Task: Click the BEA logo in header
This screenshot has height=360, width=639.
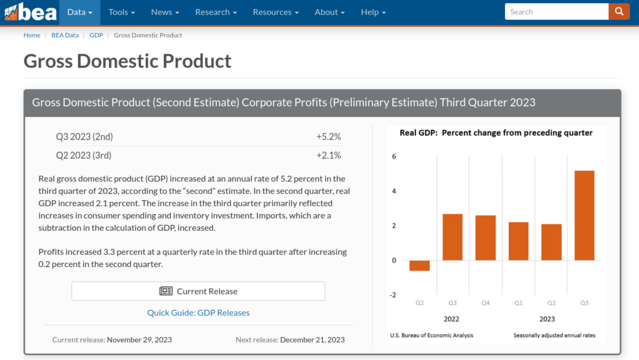Action: pos(30,12)
